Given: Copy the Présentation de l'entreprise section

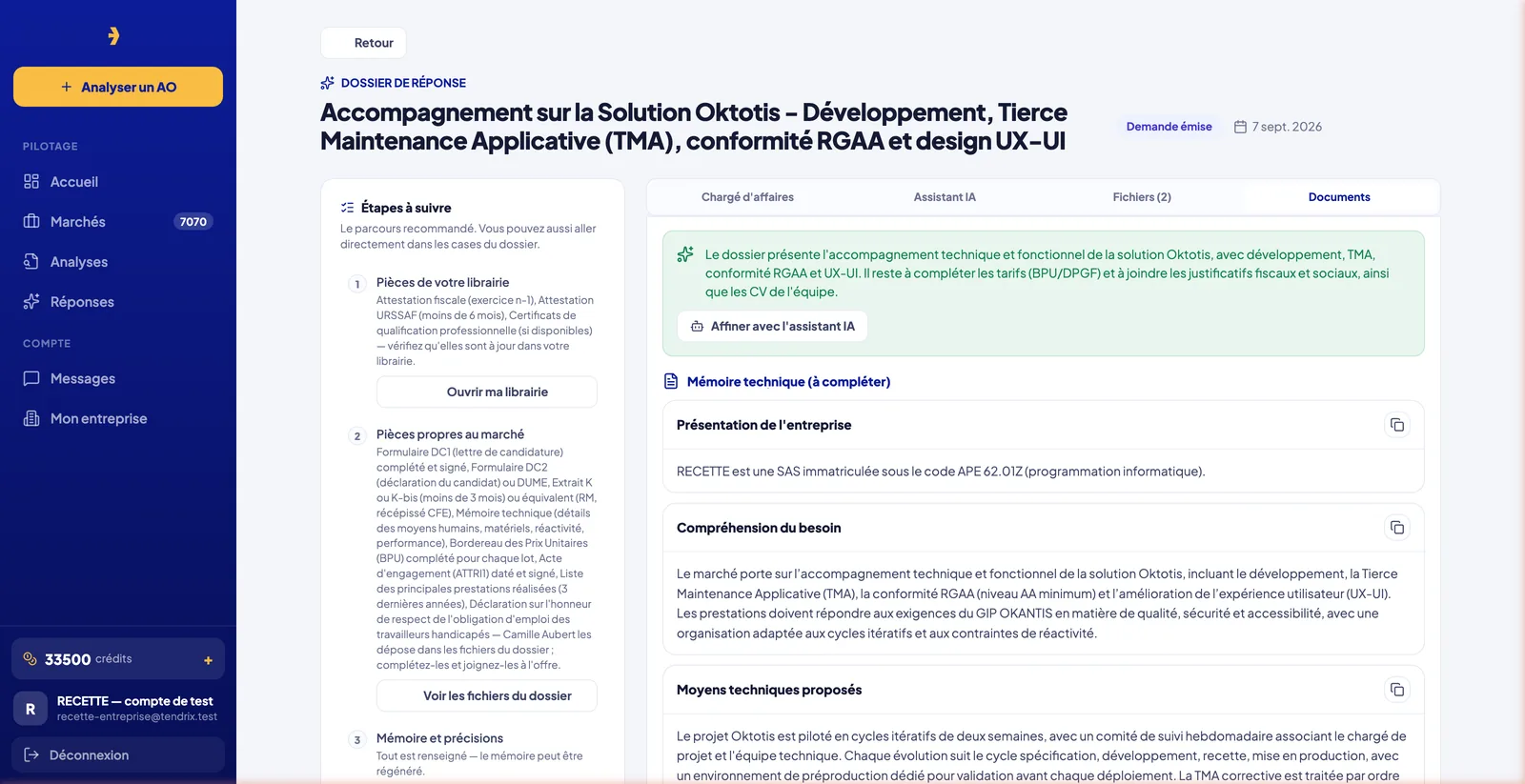Looking at the screenshot, I should pyautogui.click(x=1396, y=425).
